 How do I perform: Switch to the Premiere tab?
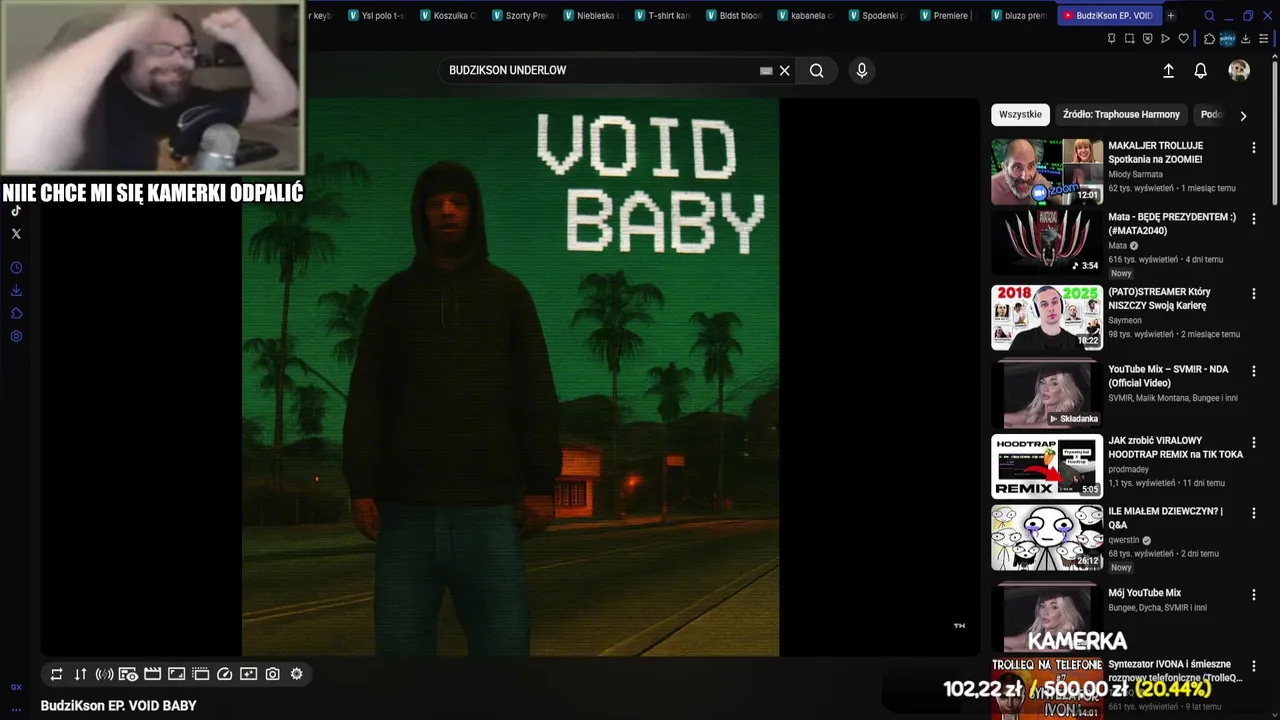[x=947, y=16]
